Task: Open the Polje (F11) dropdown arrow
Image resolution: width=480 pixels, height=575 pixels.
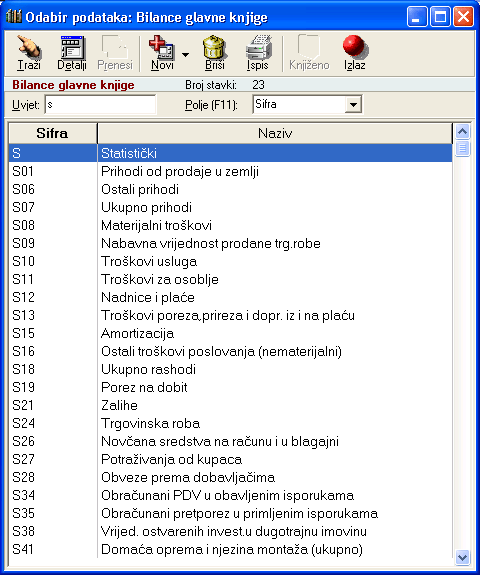Action: [x=353, y=105]
